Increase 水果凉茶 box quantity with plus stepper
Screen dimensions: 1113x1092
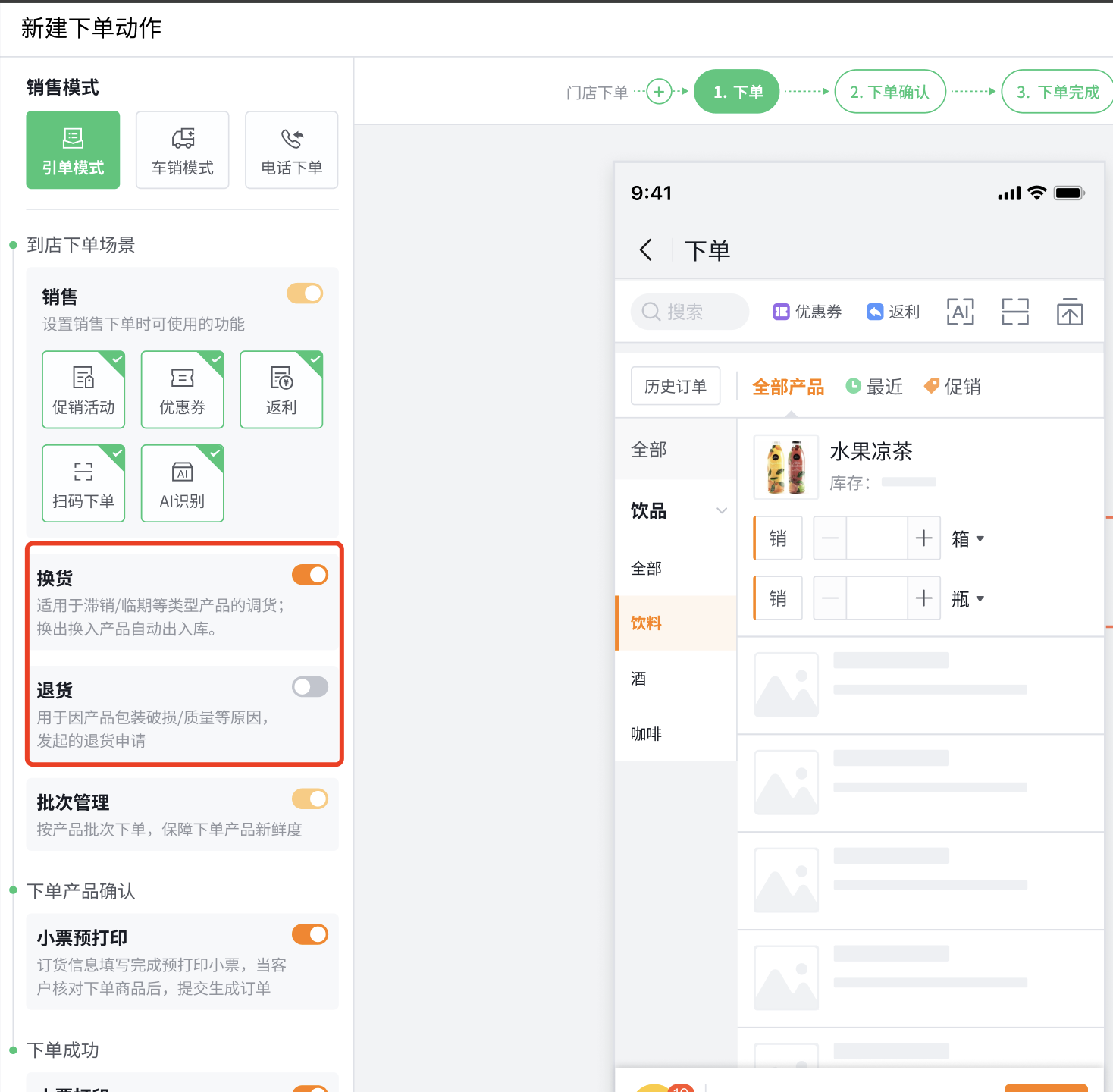pos(923,538)
